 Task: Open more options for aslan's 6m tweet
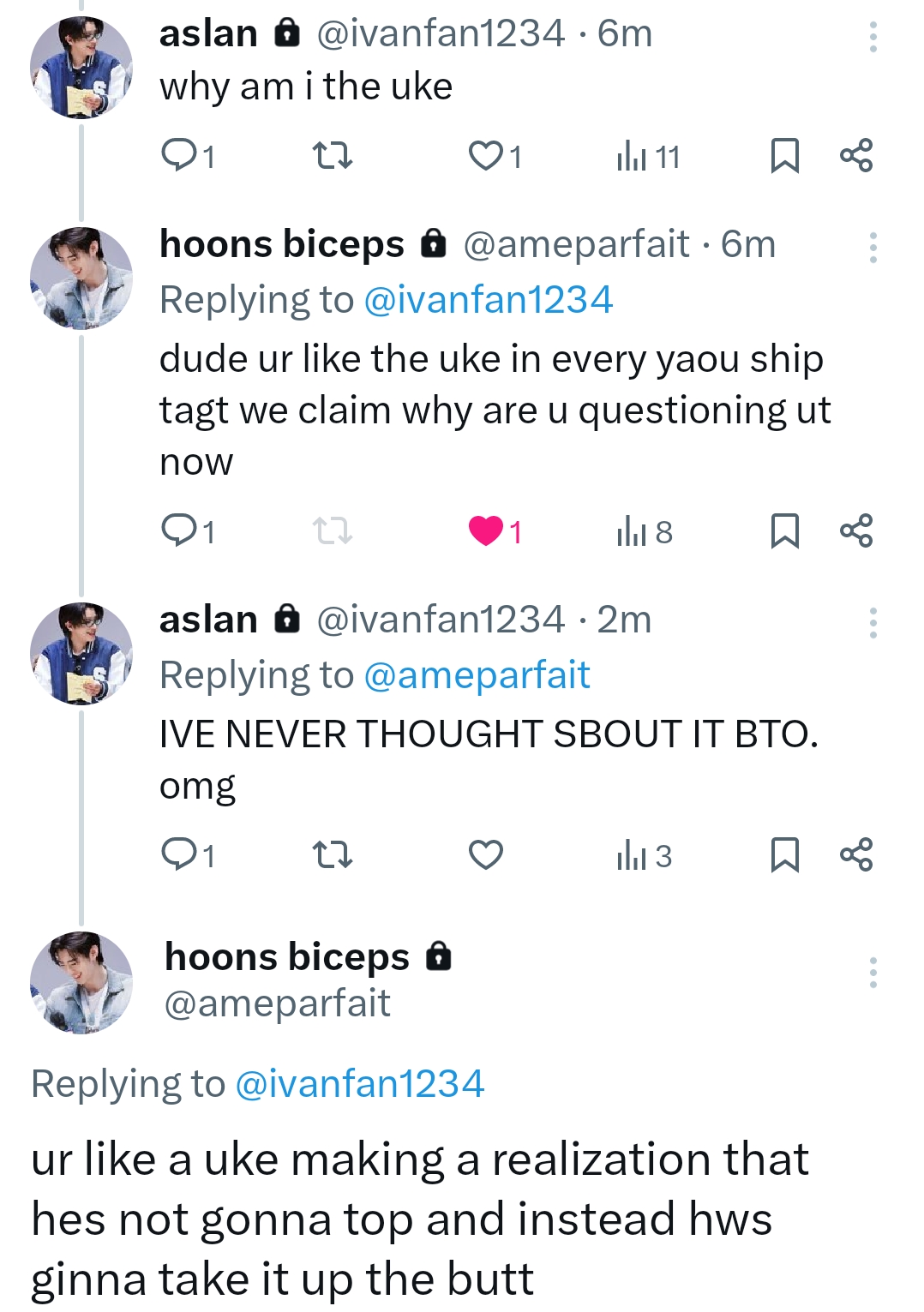873,37
